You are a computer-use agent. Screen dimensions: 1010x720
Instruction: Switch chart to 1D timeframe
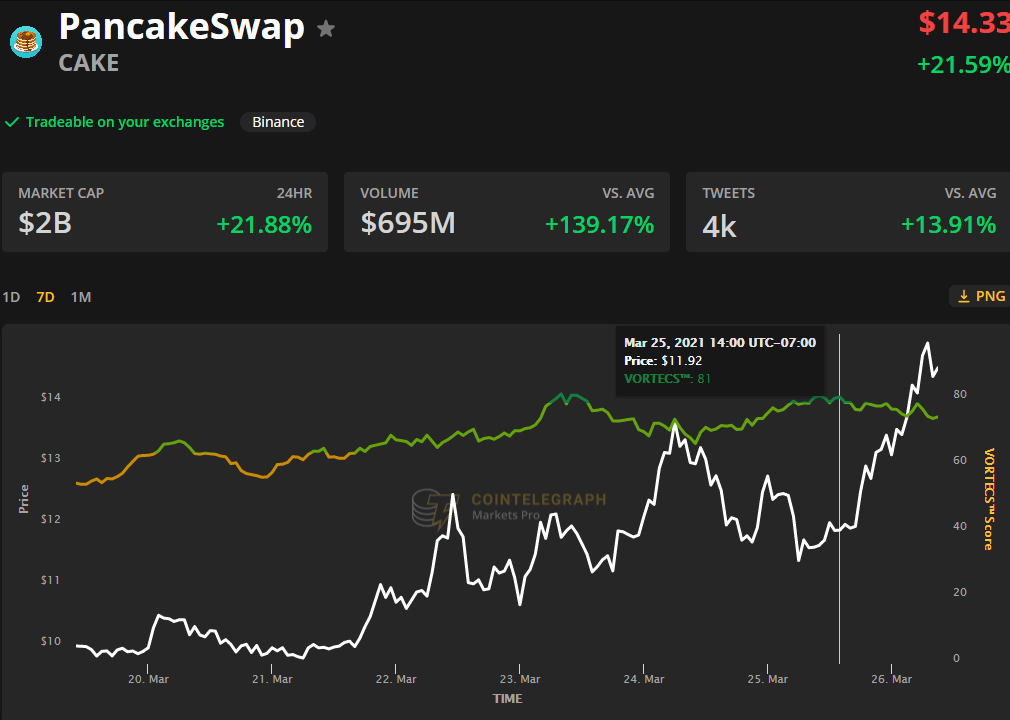(11, 297)
